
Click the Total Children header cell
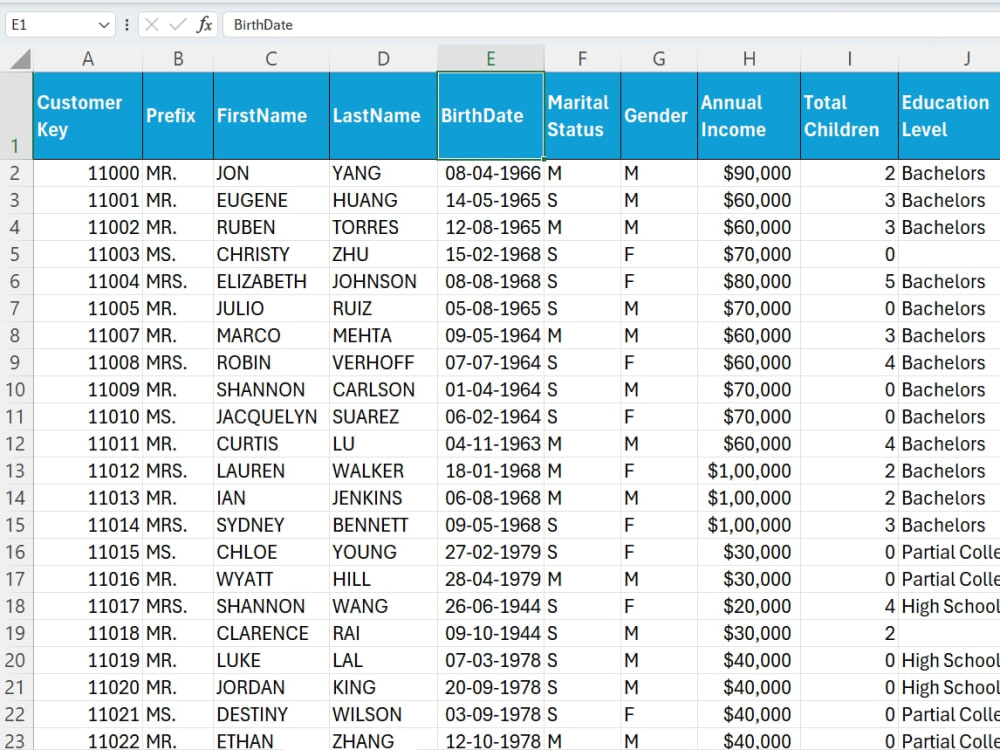pos(849,115)
